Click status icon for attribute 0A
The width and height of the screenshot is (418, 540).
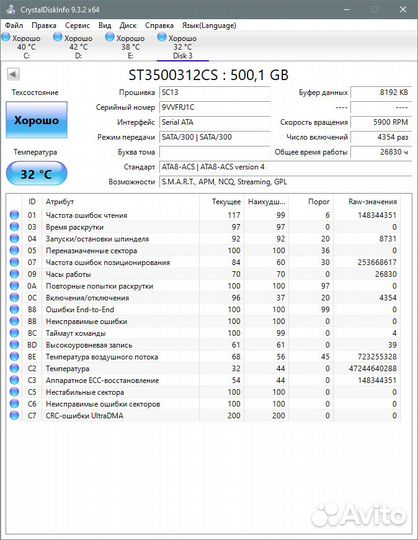14,286
